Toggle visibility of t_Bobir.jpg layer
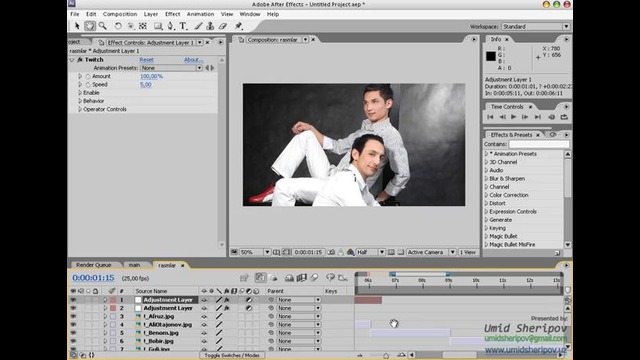Screen dimensions: 640x360 pos(73,341)
